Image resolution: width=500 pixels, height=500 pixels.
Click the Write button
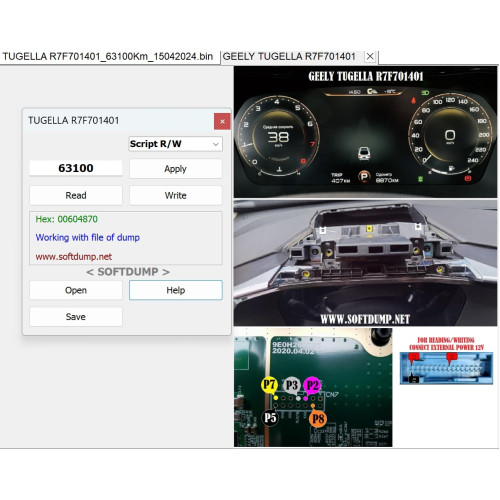tap(175, 195)
